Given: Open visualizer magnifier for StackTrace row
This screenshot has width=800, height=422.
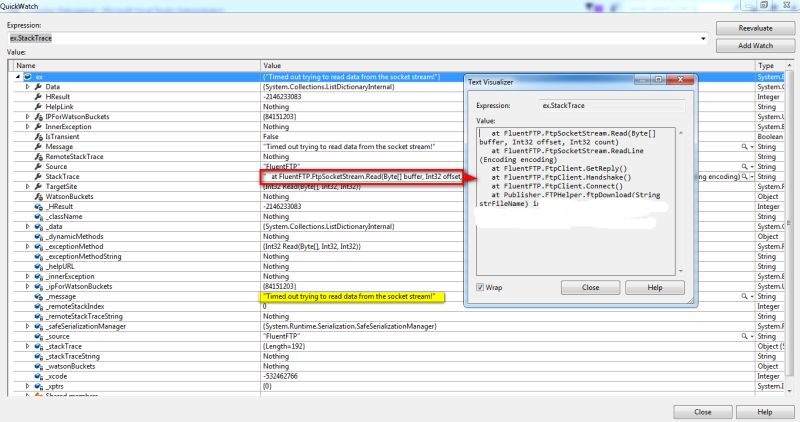Looking at the screenshot, I should (744, 177).
